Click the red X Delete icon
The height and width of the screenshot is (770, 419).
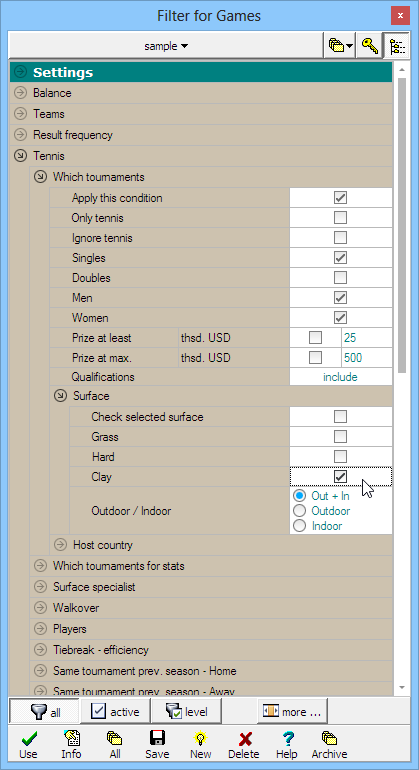244,738
